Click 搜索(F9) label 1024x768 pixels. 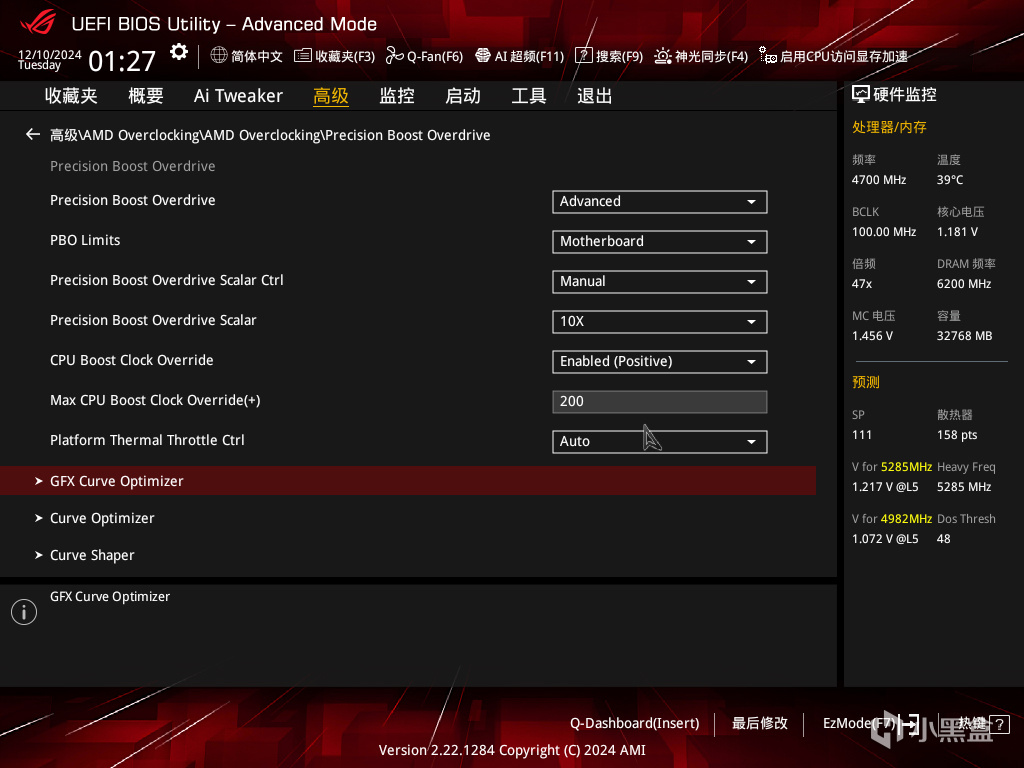coord(619,56)
